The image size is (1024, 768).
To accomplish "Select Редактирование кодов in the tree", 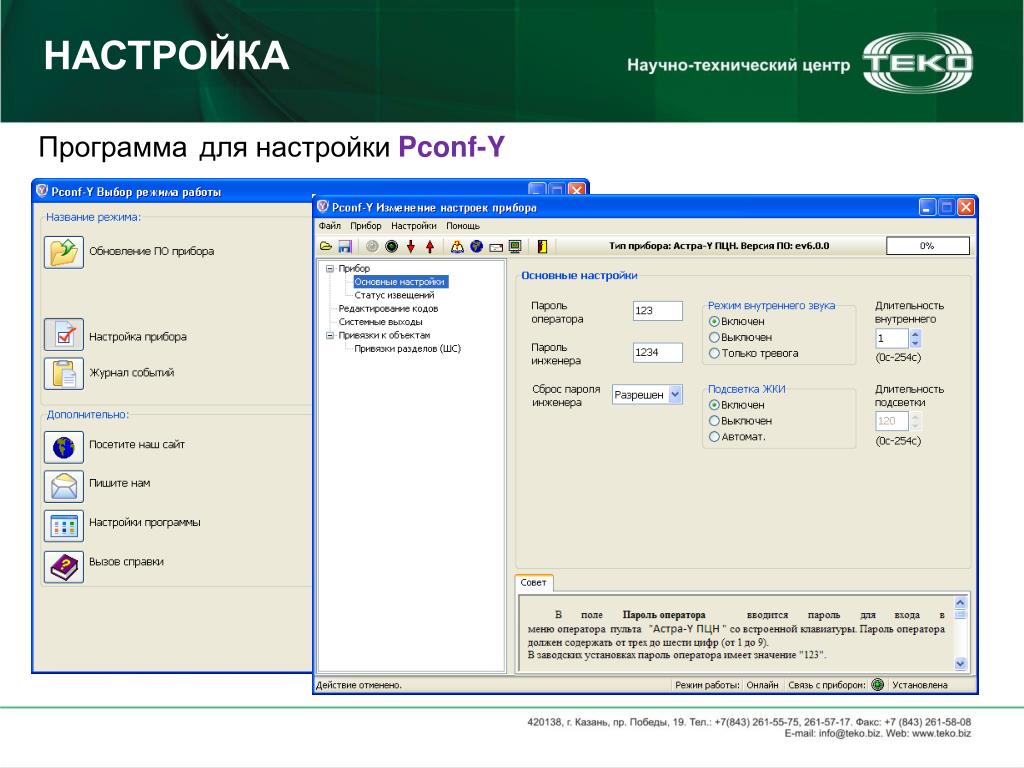I will tap(388, 308).
